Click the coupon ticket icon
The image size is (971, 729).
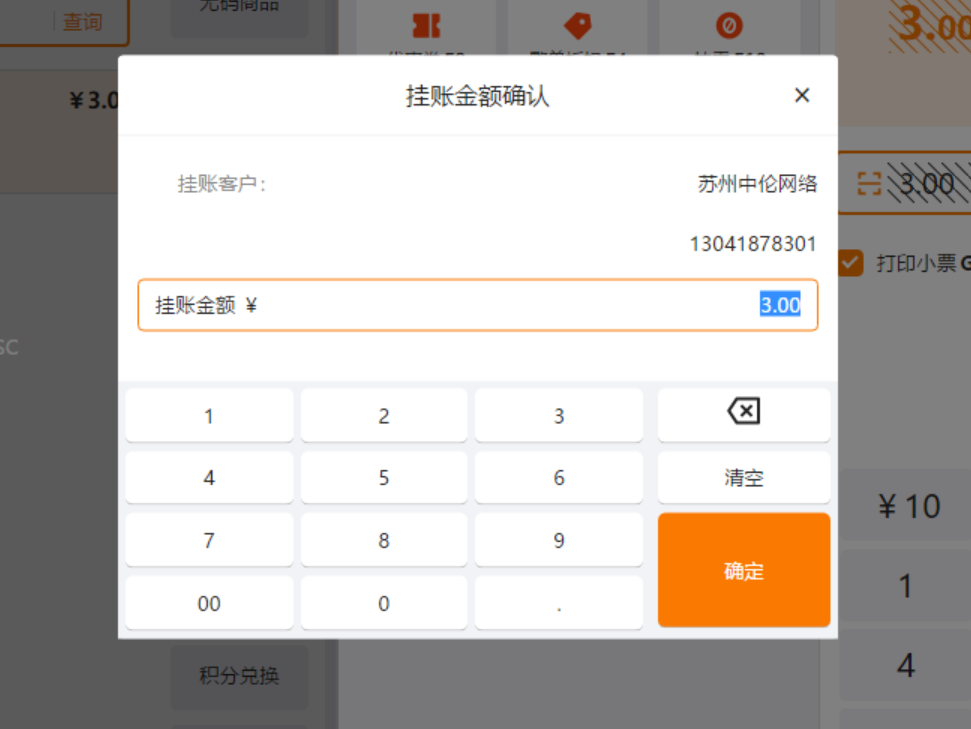pyautogui.click(x=426, y=26)
